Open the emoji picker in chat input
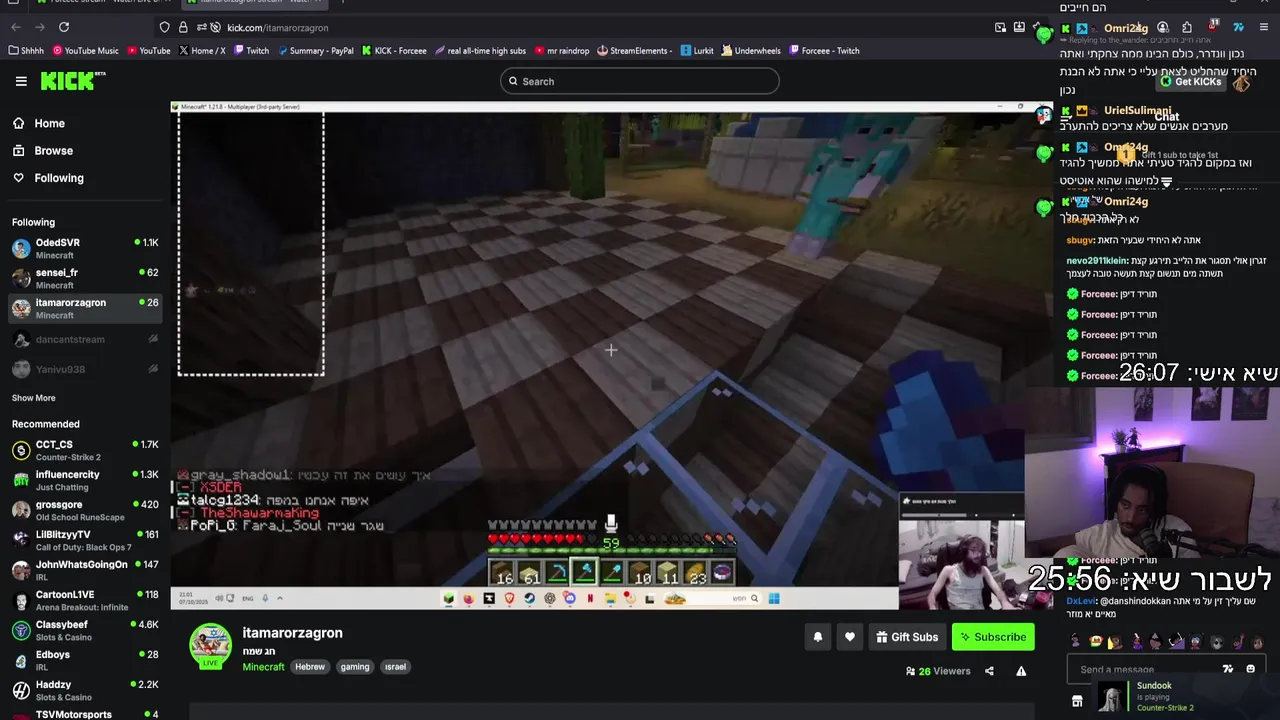The image size is (1280, 720). [1250, 669]
